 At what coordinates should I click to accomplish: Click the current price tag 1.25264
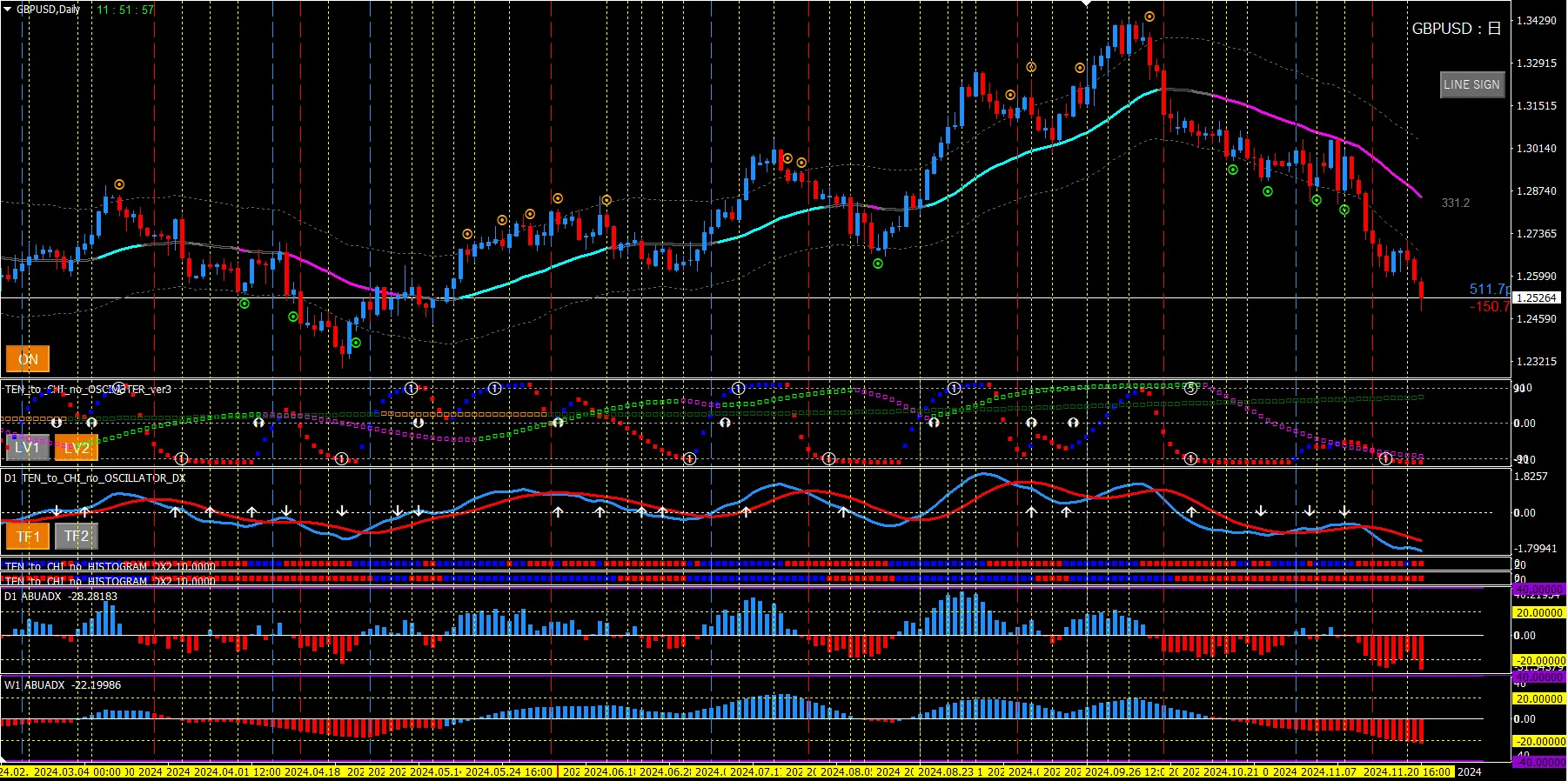click(x=1538, y=297)
